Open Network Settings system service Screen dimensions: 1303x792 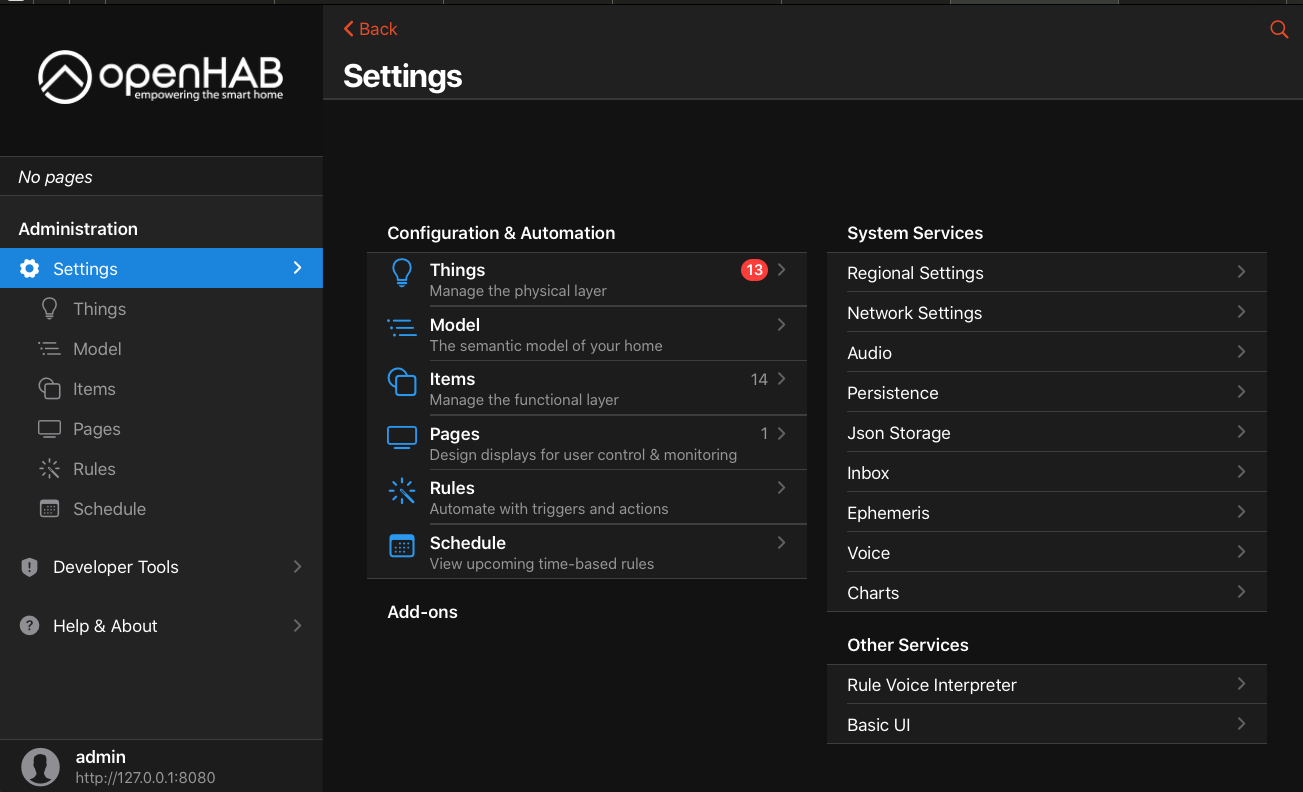(x=914, y=313)
